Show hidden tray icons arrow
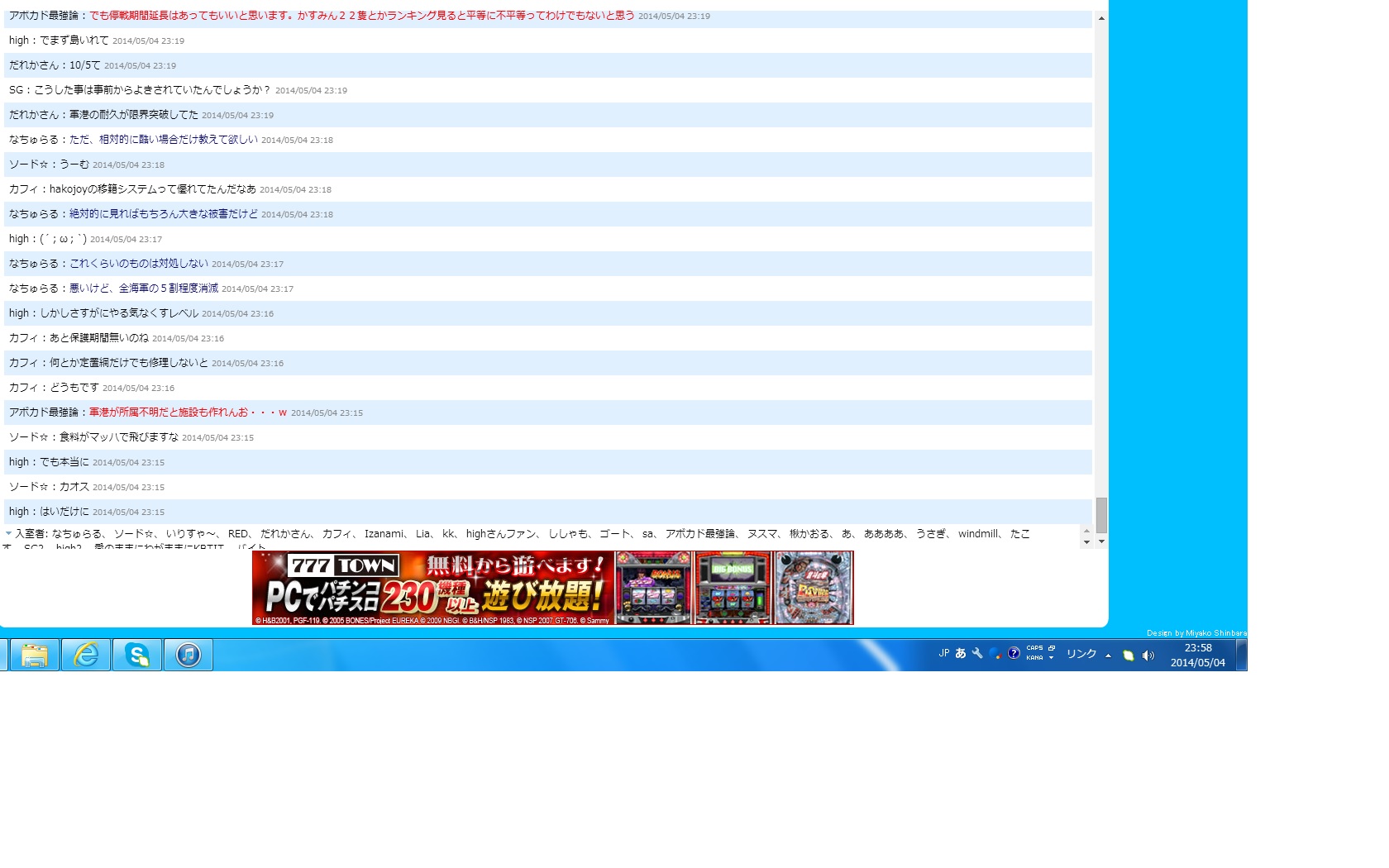 coord(1109,656)
